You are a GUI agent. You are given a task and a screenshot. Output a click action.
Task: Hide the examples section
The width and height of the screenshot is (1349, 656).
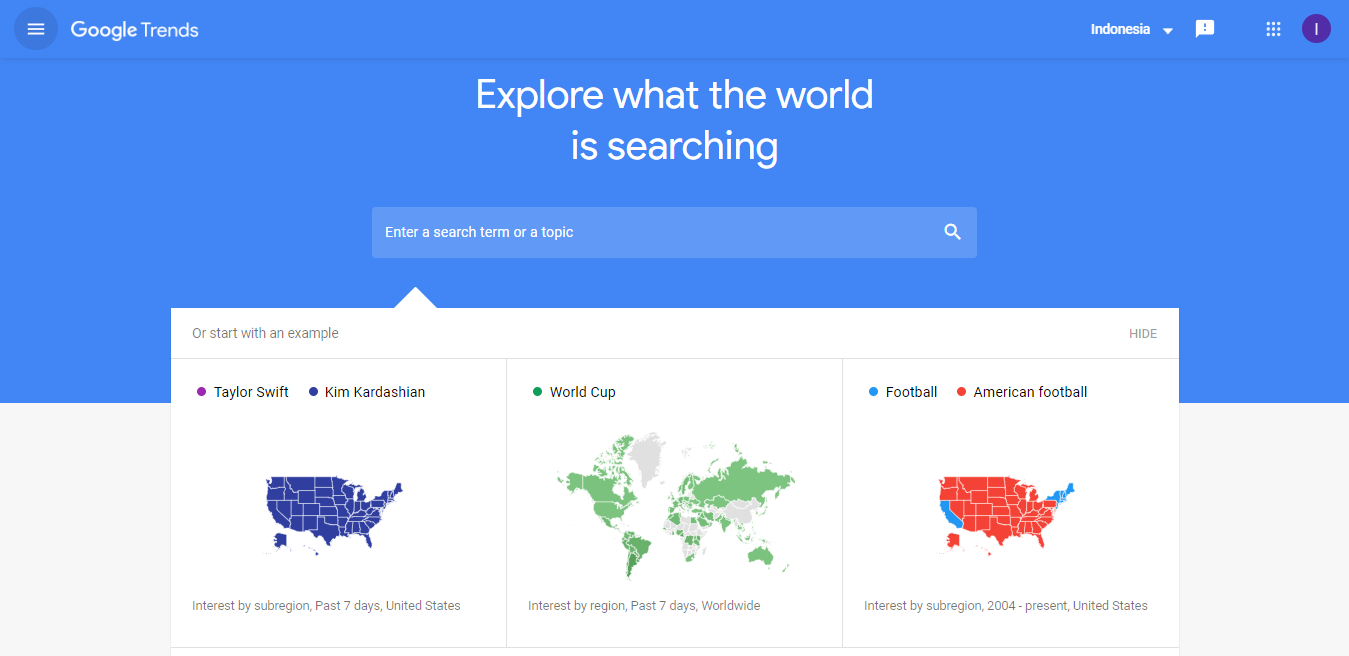tap(1143, 334)
